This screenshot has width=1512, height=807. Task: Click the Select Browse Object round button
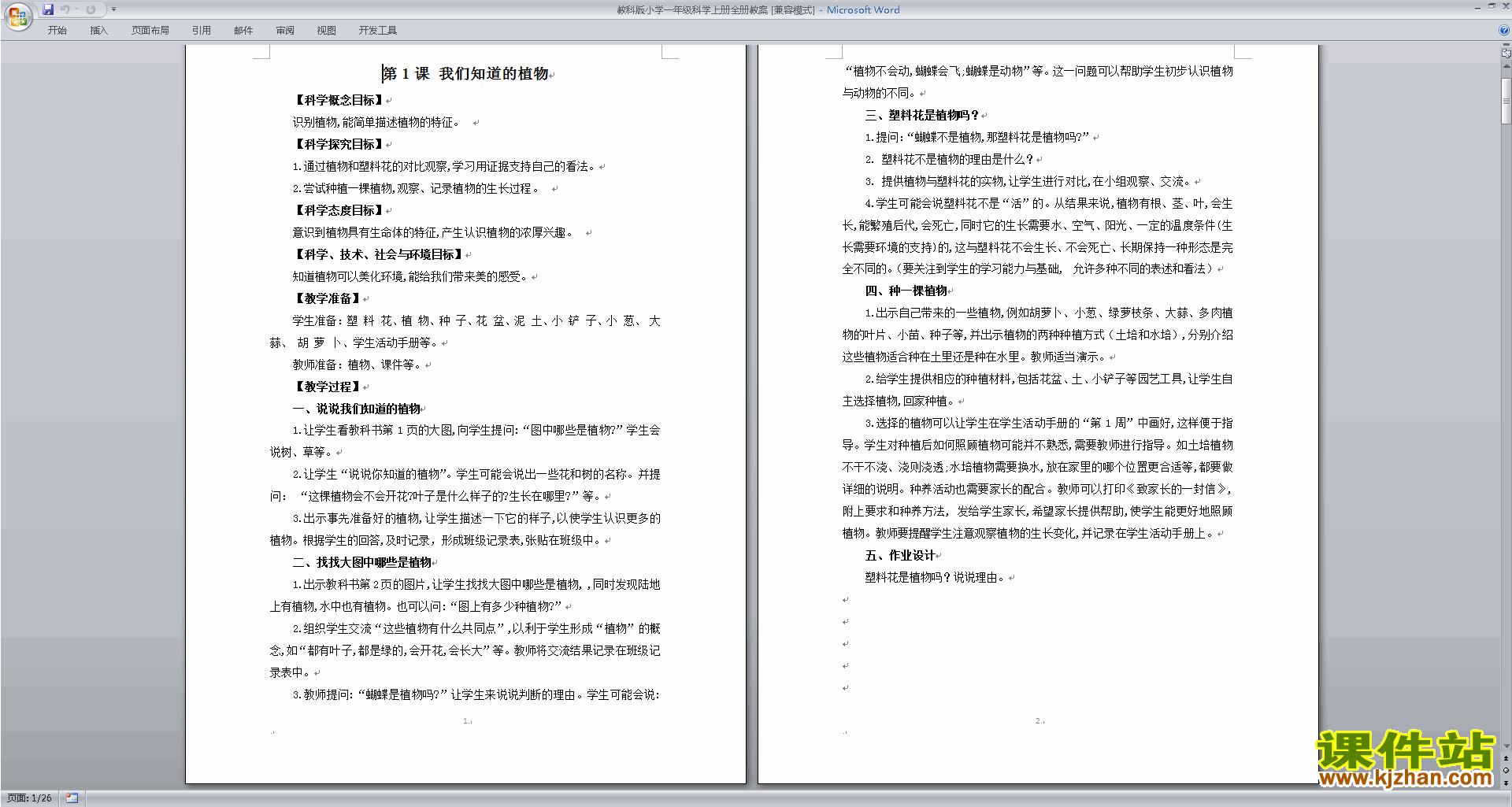click(x=1506, y=771)
